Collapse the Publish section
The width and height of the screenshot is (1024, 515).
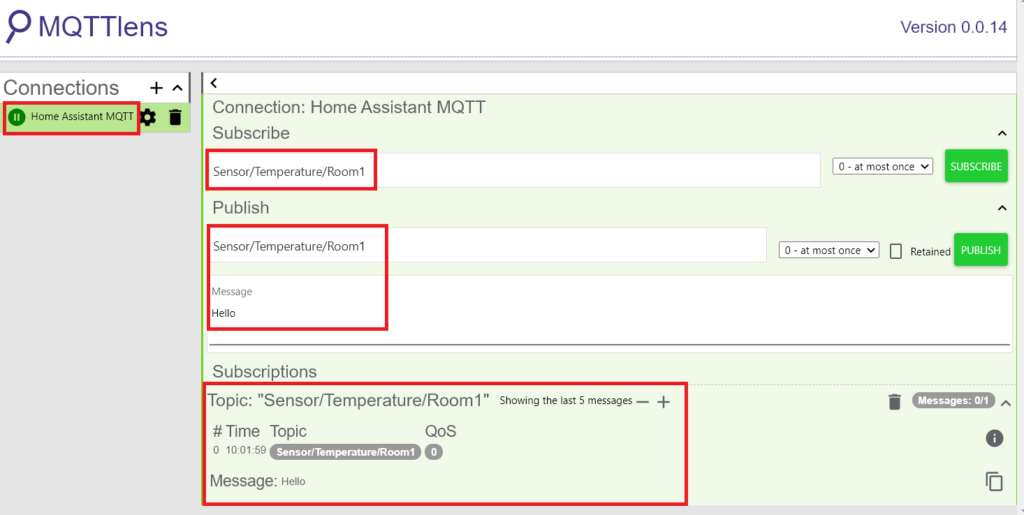coord(1002,208)
